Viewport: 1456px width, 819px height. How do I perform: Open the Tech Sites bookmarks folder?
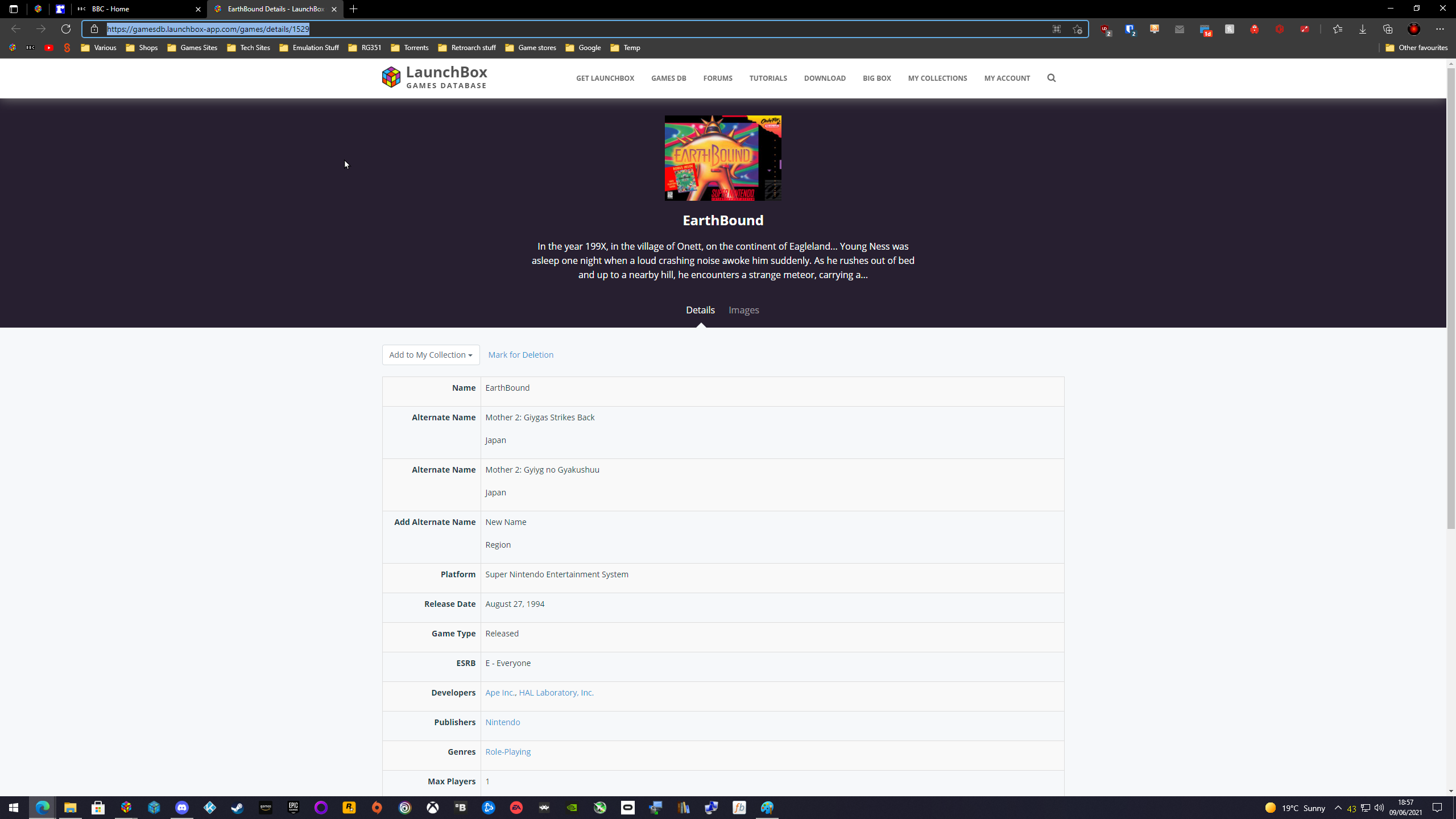249,48
